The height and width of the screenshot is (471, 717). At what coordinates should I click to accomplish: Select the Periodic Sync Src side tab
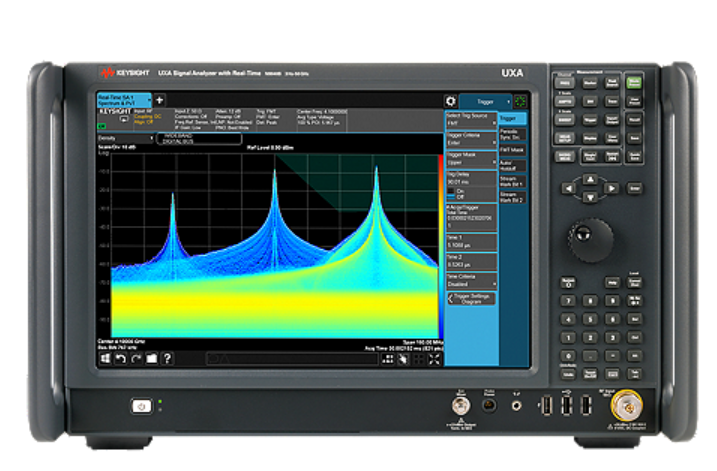click(x=512, y=134)
